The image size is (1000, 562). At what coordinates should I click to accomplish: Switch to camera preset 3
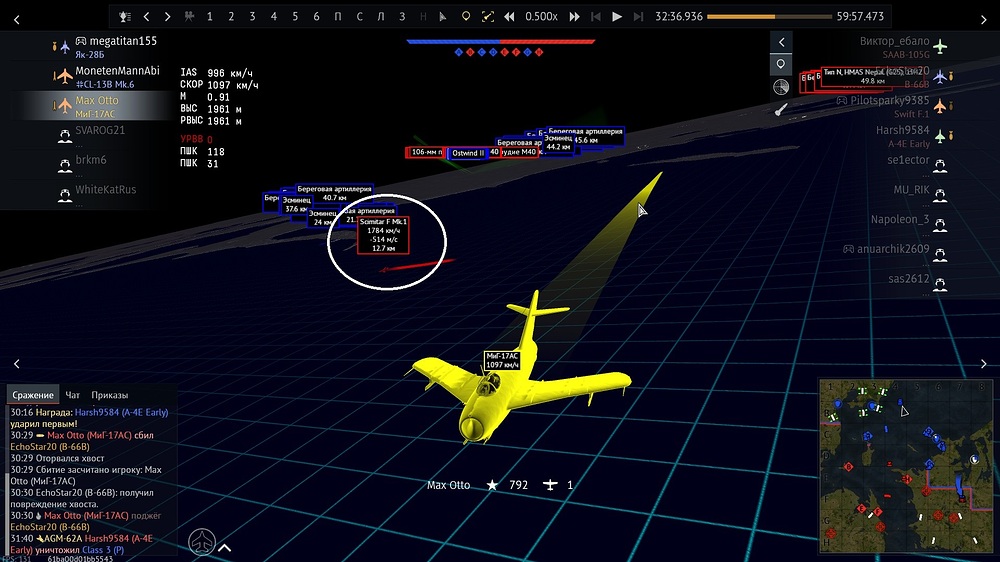pos(252,17)
